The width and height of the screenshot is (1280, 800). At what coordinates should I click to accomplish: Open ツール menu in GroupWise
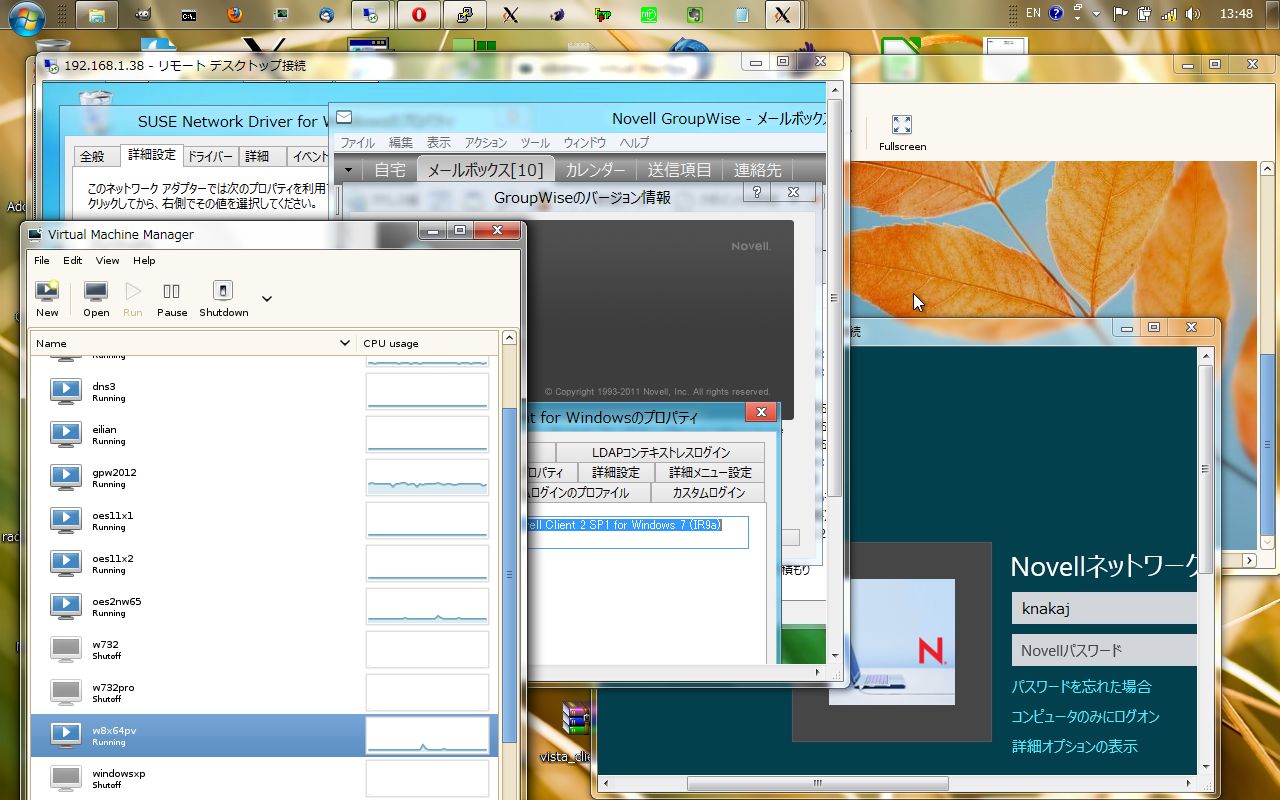tap(535, 143)
